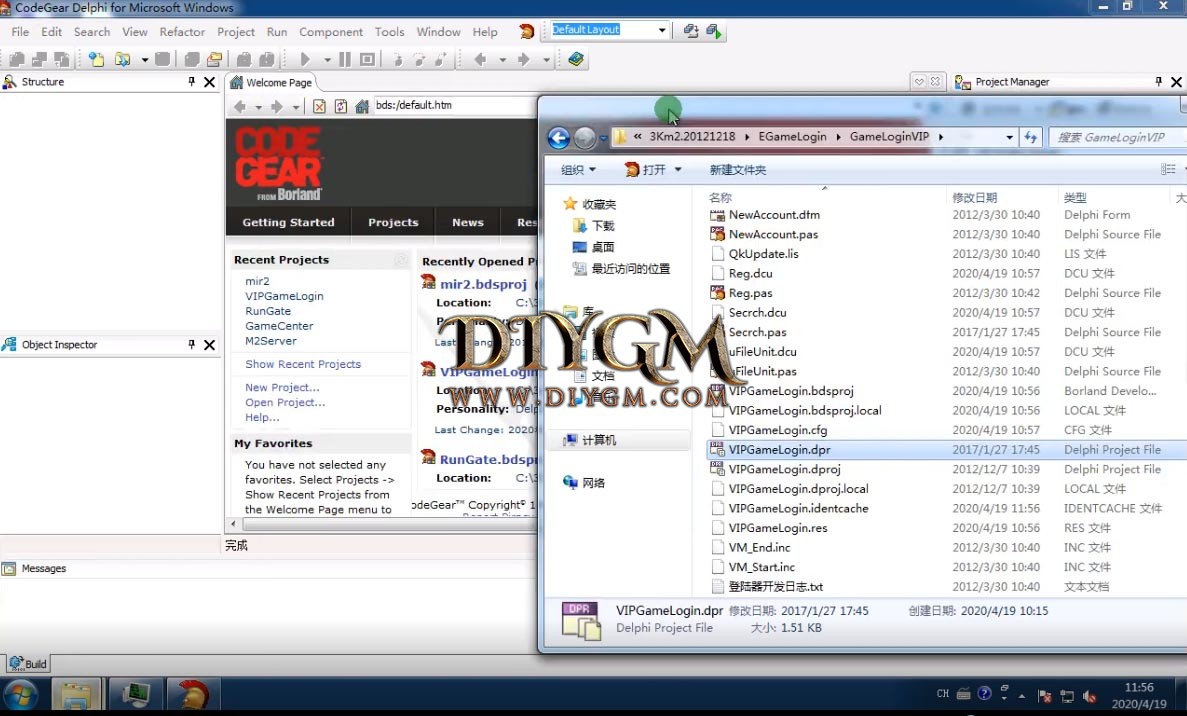Expand main toolbar Back history dropdown

(x=502, y=59)
